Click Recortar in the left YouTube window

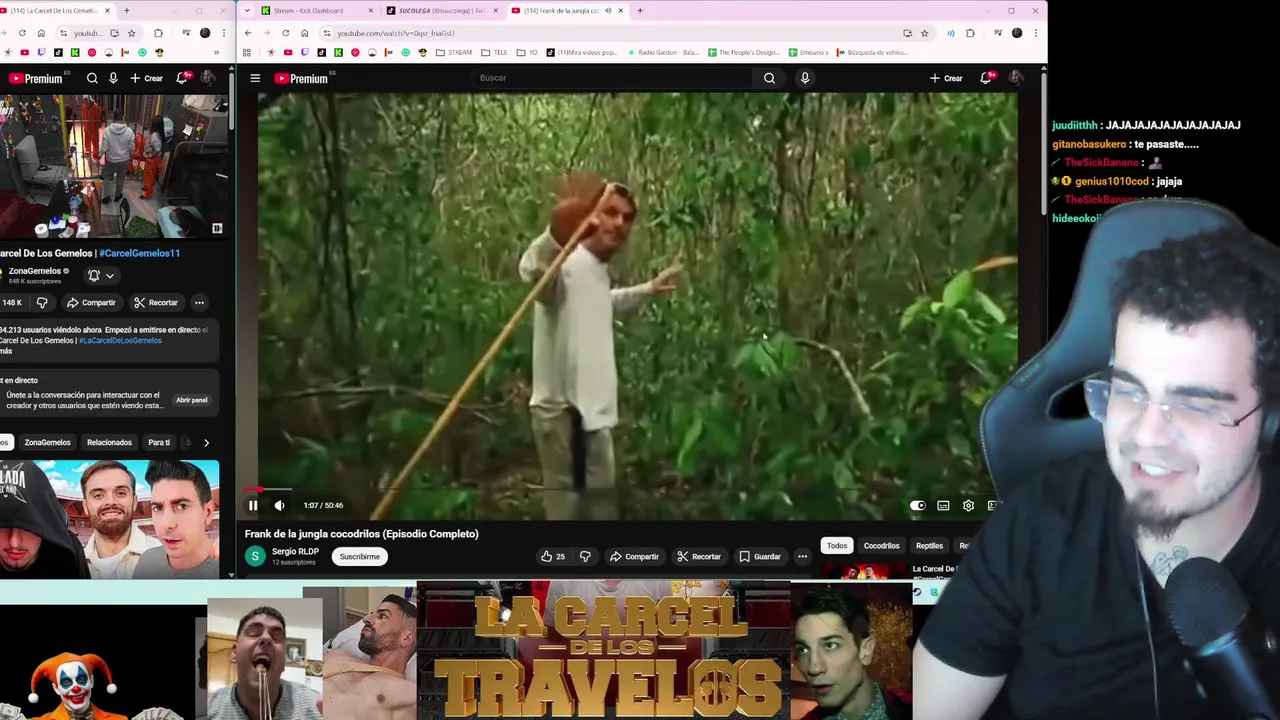pyautogui.click(x=155, y=302)
